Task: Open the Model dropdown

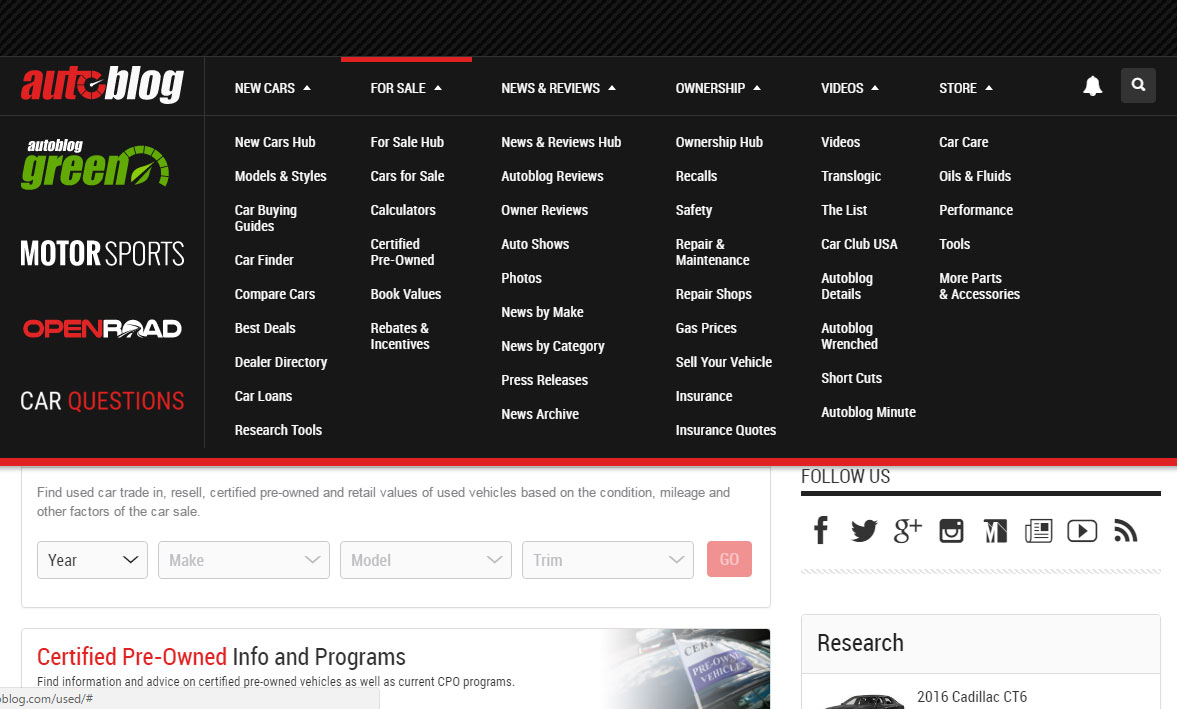Action: click(426, 560)
